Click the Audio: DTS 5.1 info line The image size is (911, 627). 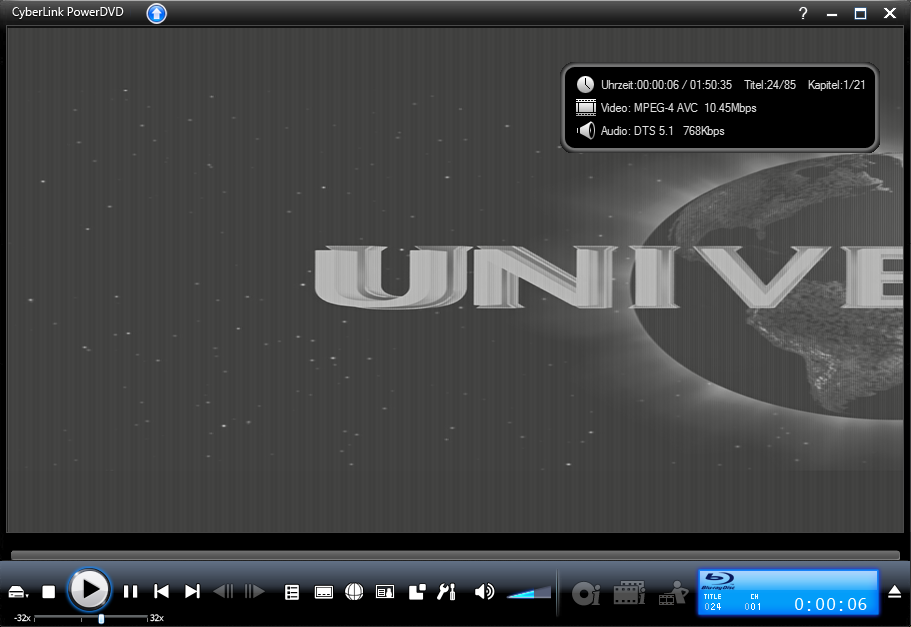tap(662, 131)
